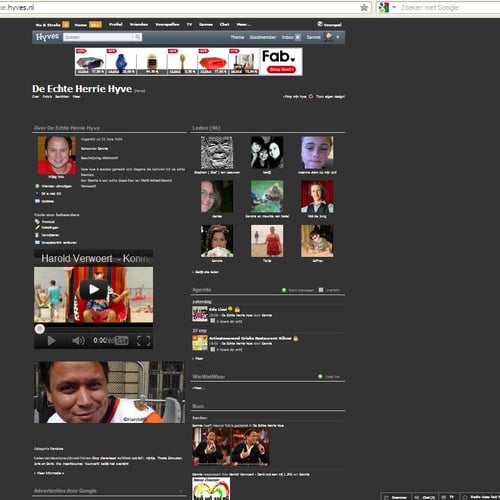The image size is (500, 500).
Task: Open member thumbnail of three women
Action: [x=267, y=152]
